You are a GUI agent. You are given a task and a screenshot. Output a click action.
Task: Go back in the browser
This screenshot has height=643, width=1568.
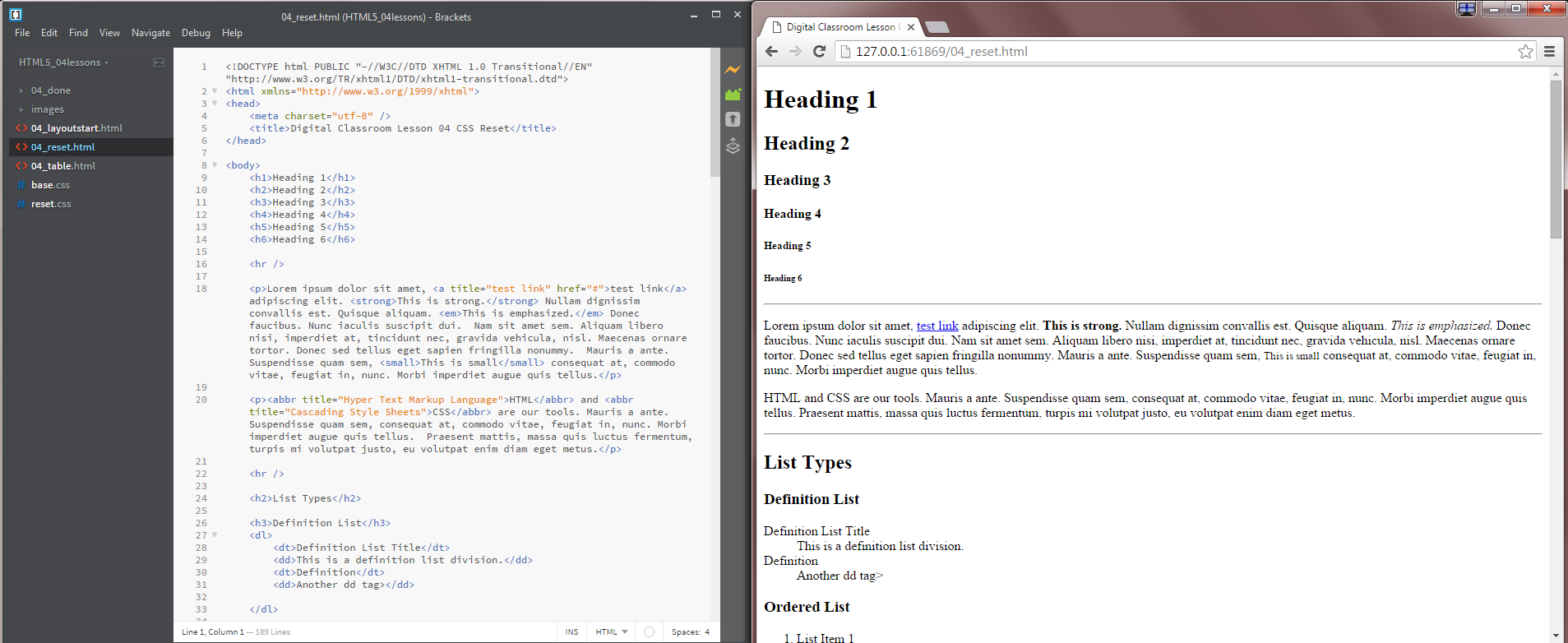click(x=771, y=51)
